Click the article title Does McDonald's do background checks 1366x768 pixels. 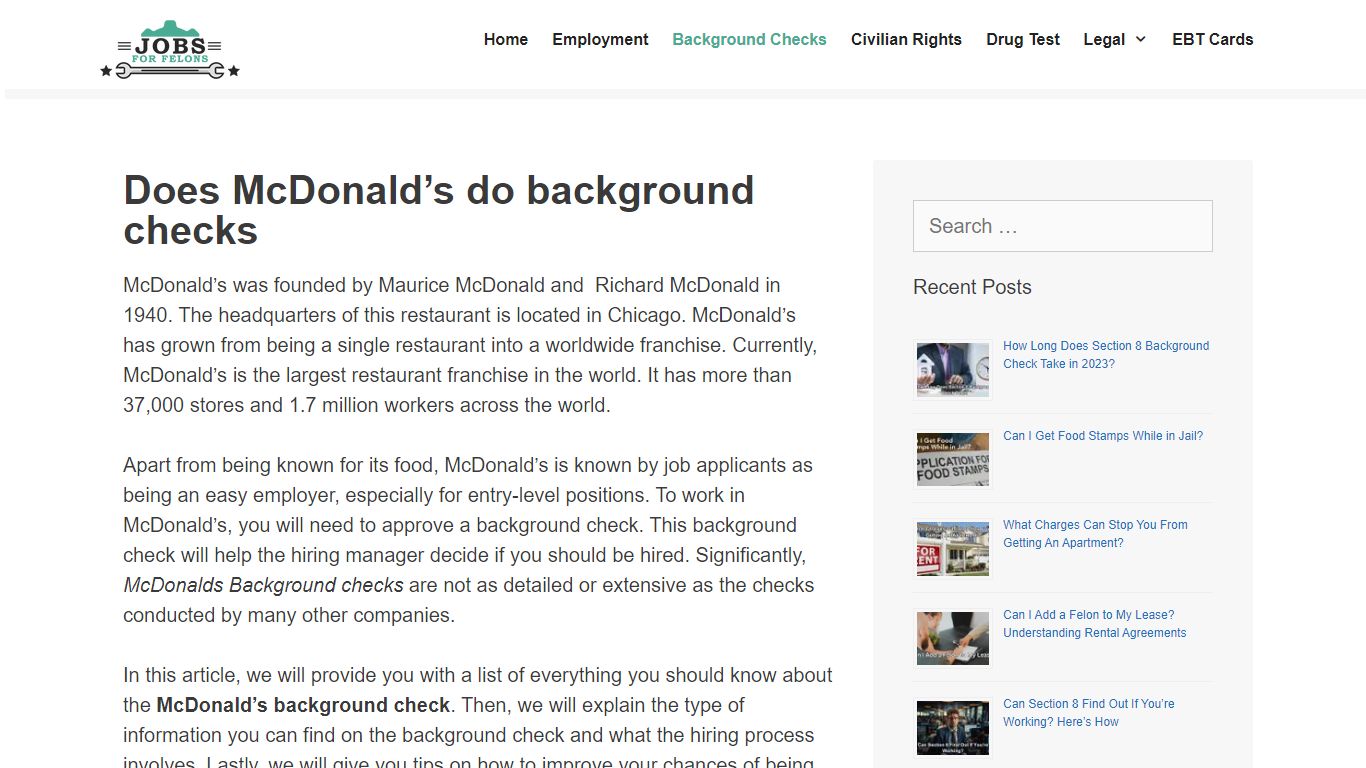coord(438,210)
